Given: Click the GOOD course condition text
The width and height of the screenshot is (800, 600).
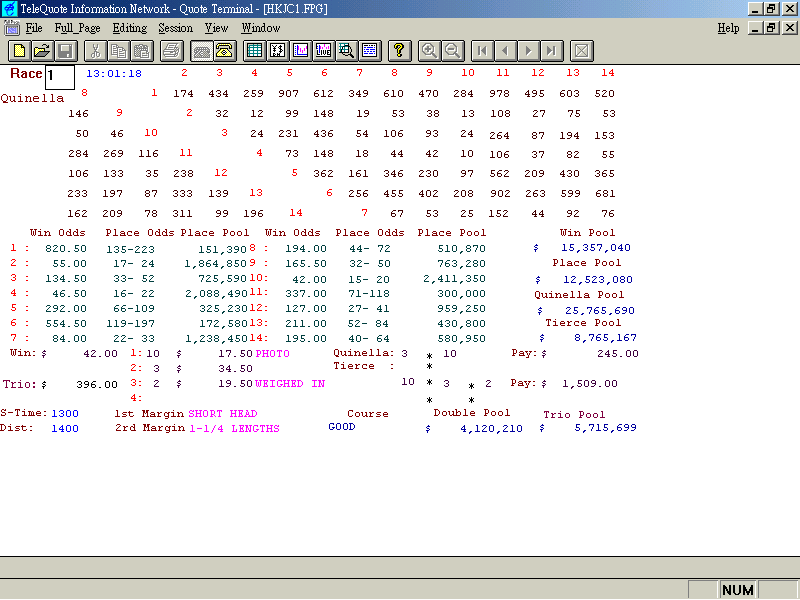Looking at the screenshot, I should click(342, 427).
